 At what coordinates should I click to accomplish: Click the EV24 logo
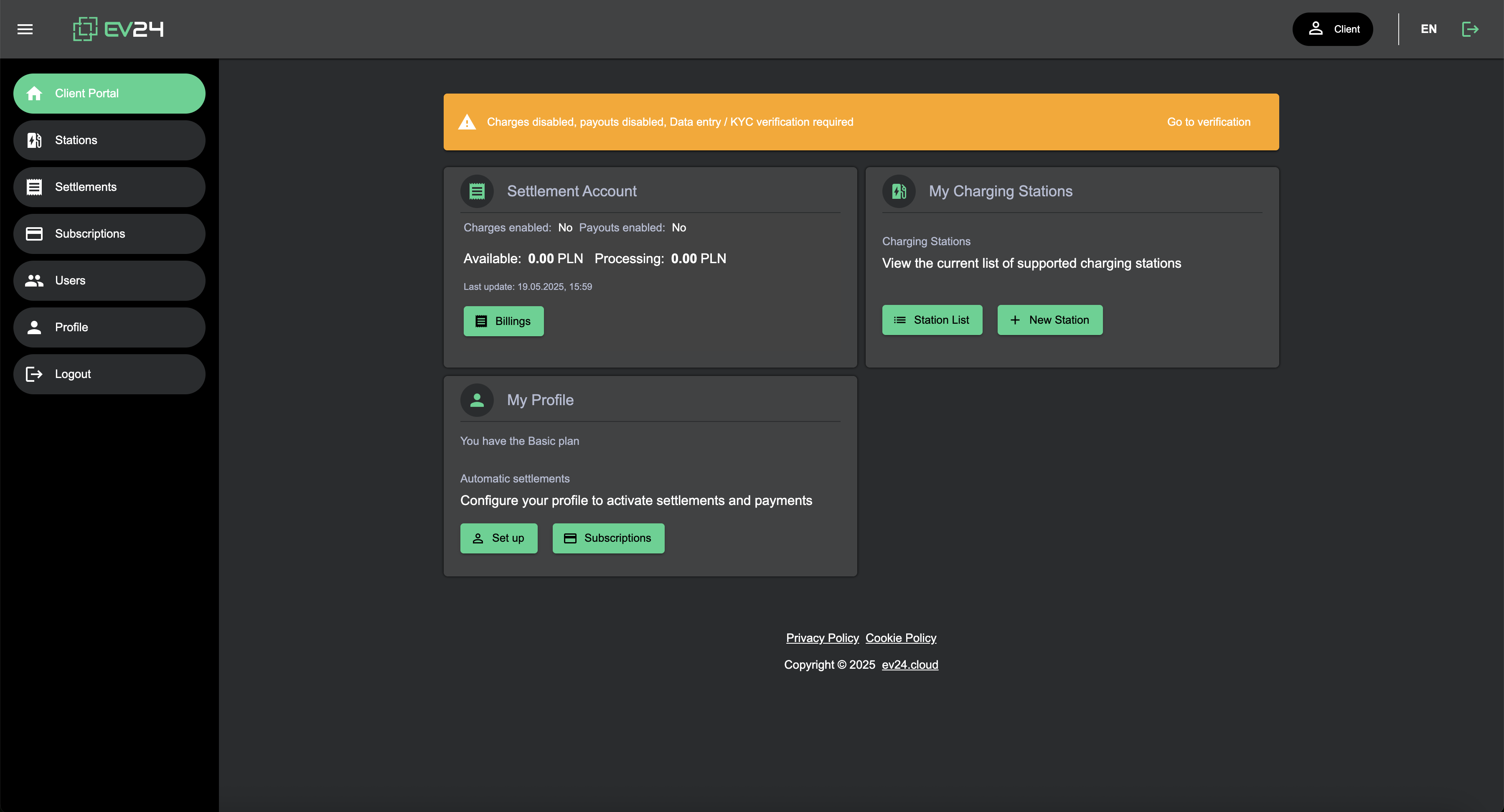tap(119, 29)
